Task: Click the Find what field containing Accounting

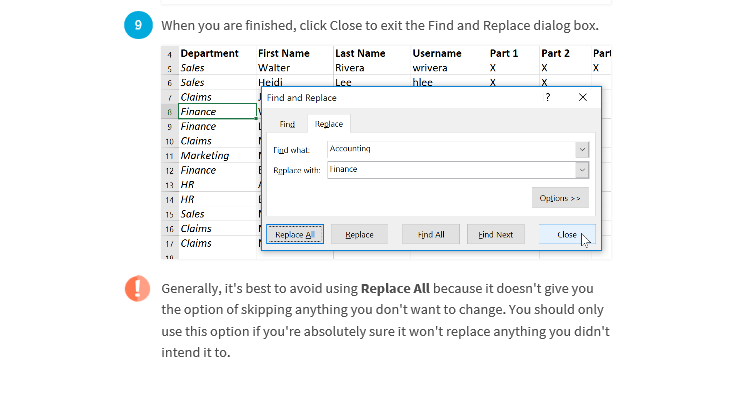Action: pyautogui.click(x=451, y=150)
